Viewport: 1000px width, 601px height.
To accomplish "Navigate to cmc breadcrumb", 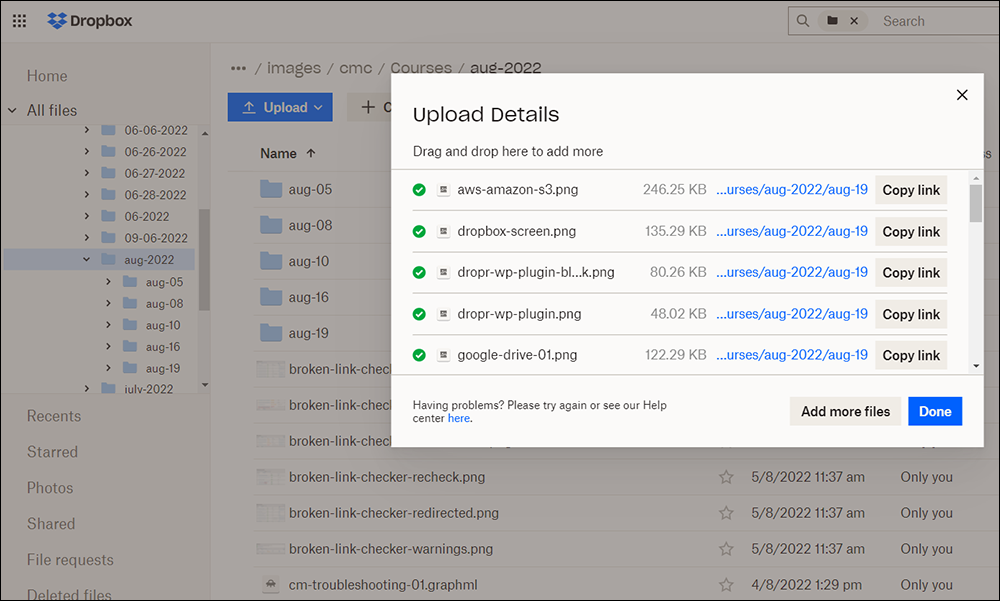I will 355,68.
